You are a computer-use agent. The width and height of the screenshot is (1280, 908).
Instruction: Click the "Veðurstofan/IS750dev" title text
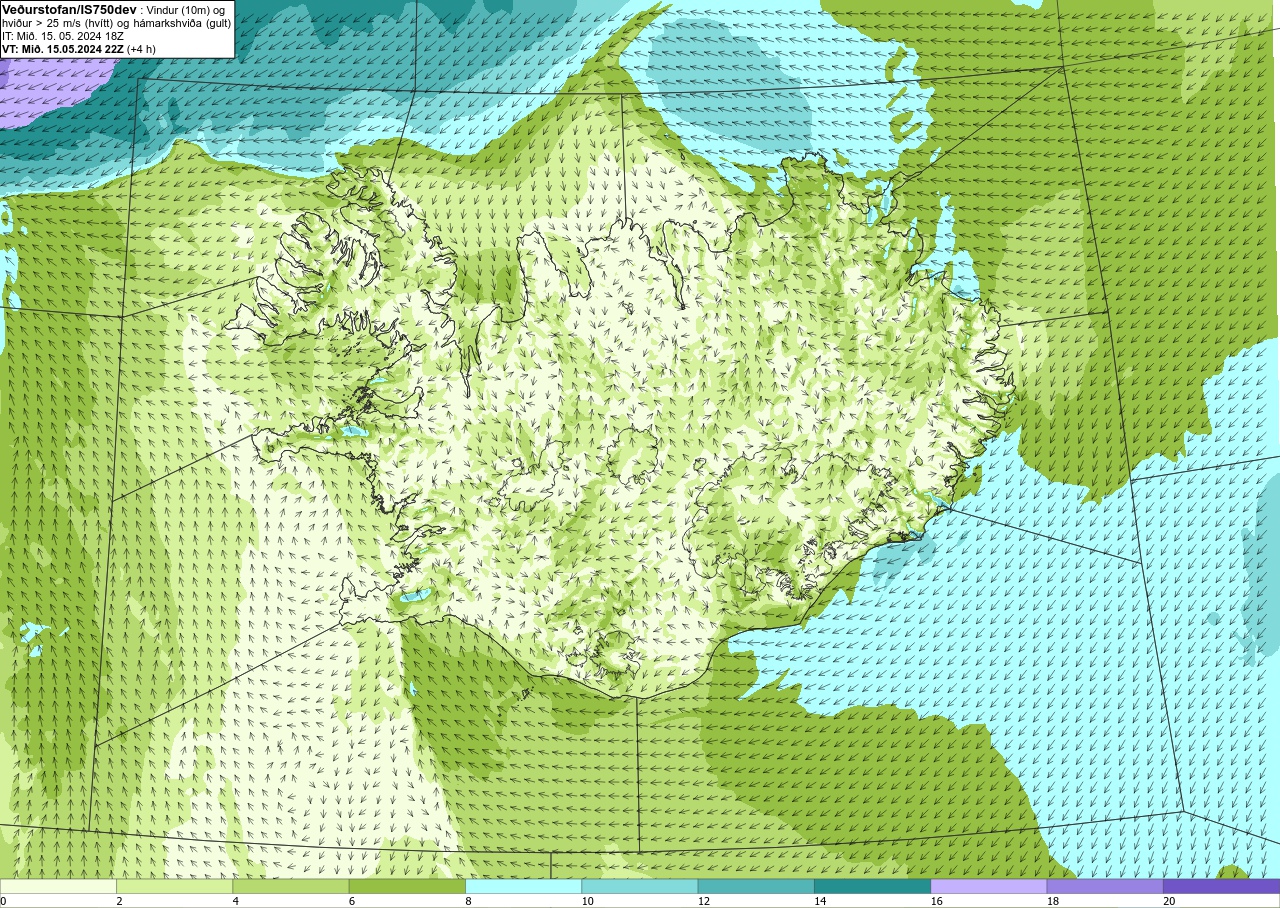pos(69,9)
